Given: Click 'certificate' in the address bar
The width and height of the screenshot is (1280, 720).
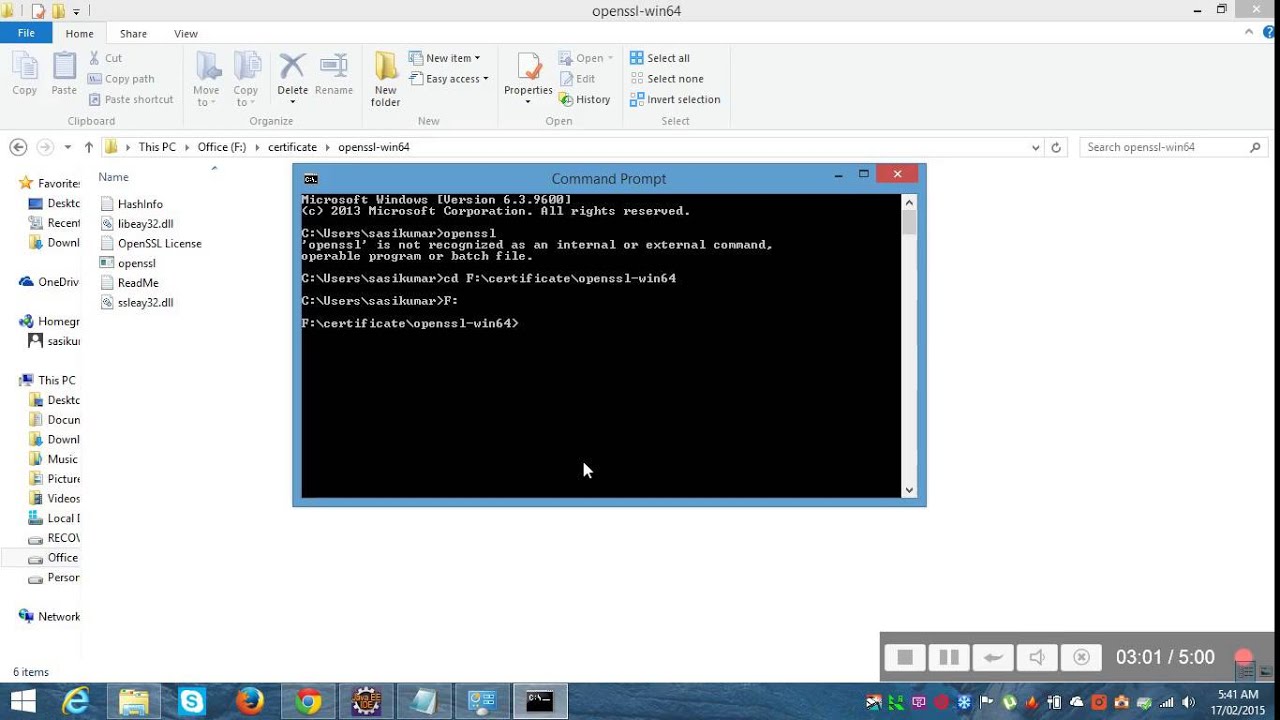Looking at the screenshot, I should tap(292, 147).
